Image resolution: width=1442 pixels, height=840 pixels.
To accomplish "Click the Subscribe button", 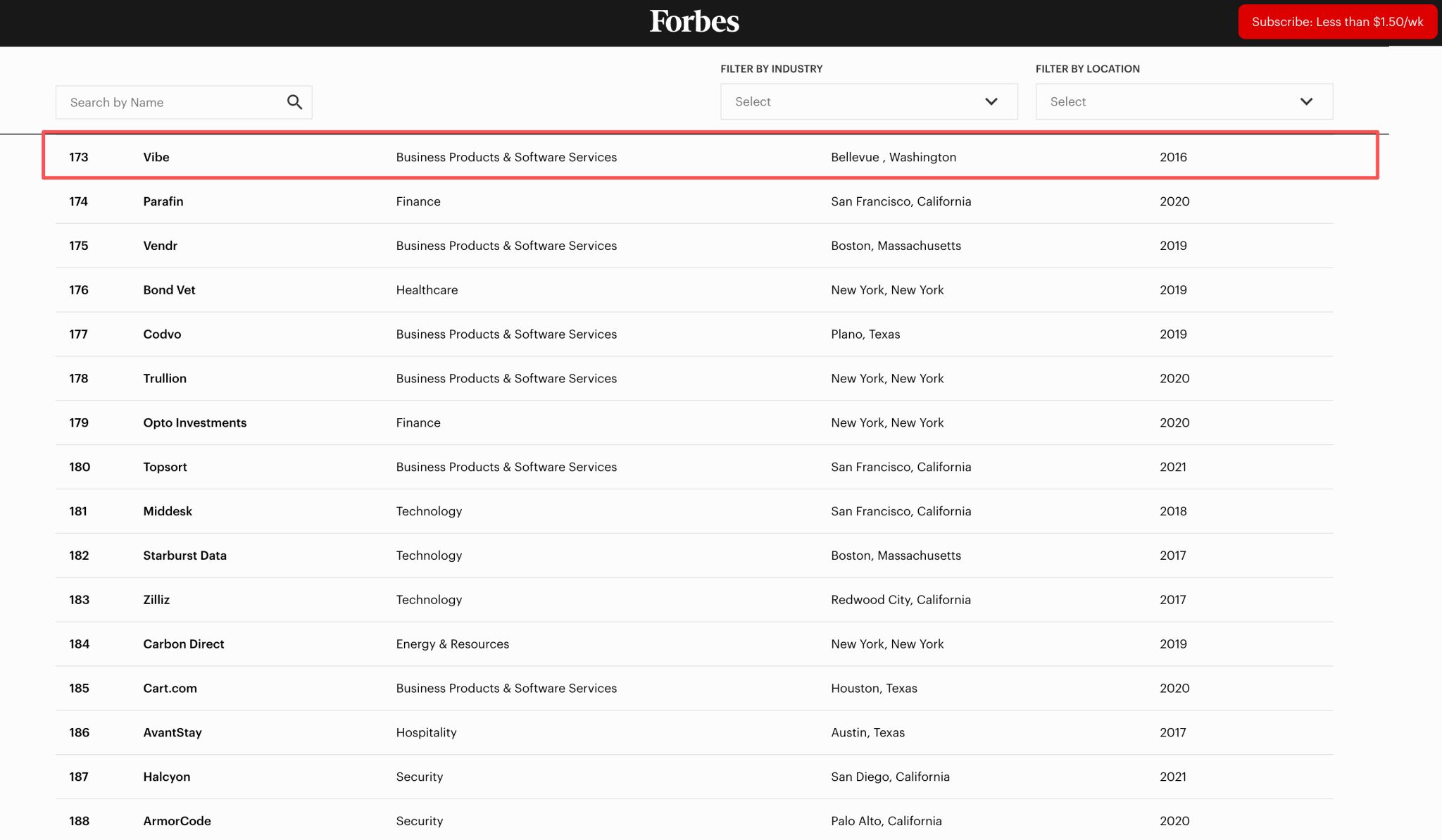I will (1336, 22).
